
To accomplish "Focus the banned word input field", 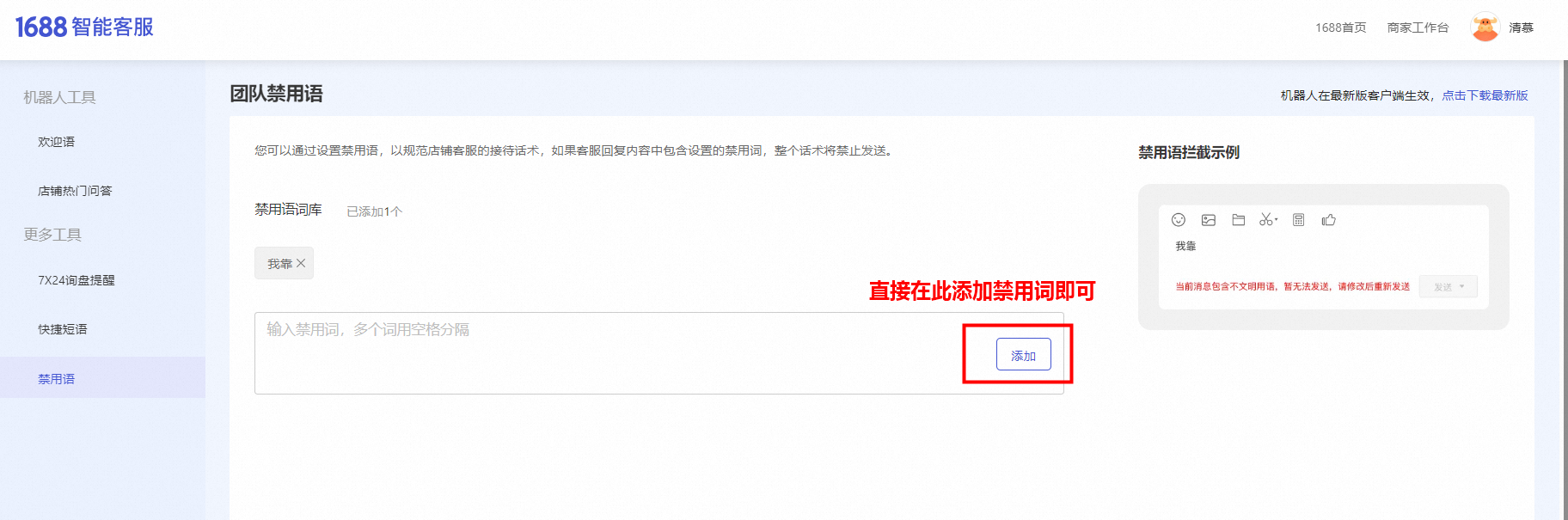I will point(619,353).
